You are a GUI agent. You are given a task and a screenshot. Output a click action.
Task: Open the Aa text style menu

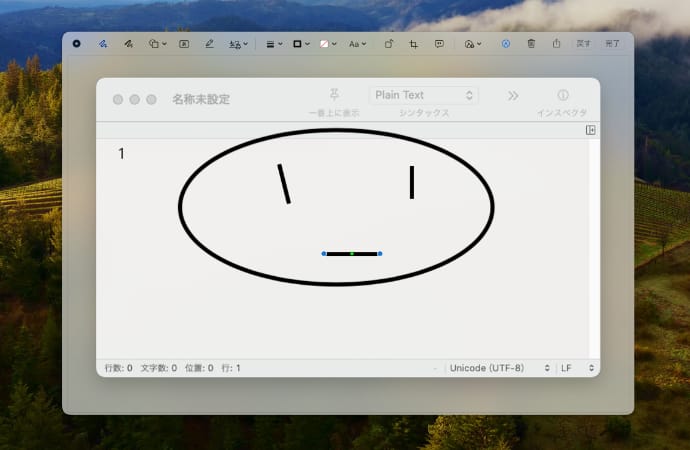click(x=357, y=44)
